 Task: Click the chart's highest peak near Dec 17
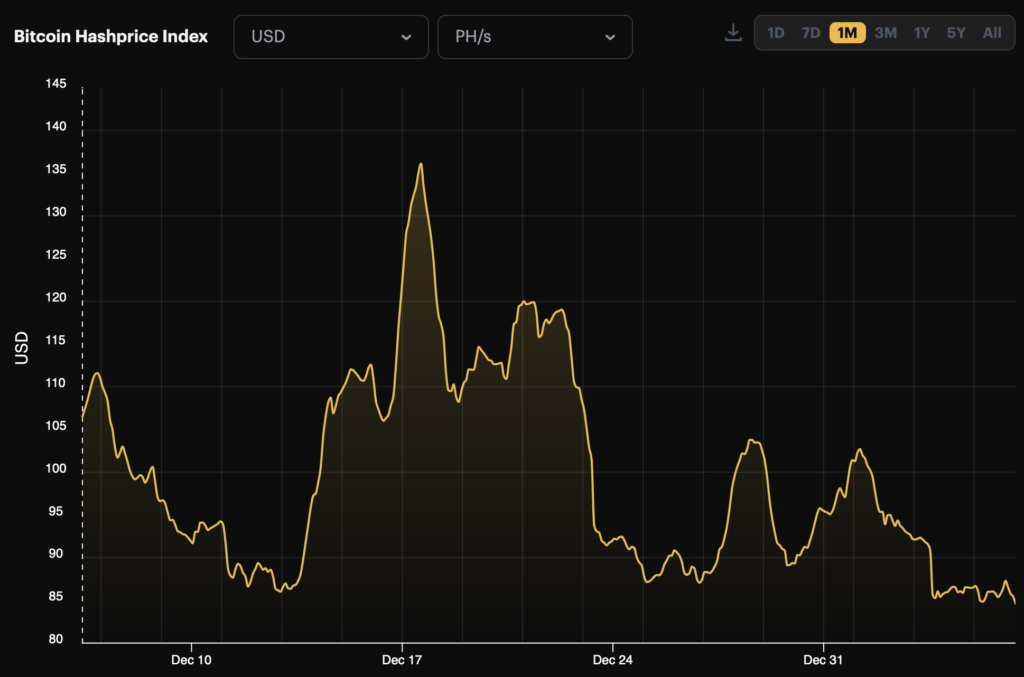(x=420, y=164)
